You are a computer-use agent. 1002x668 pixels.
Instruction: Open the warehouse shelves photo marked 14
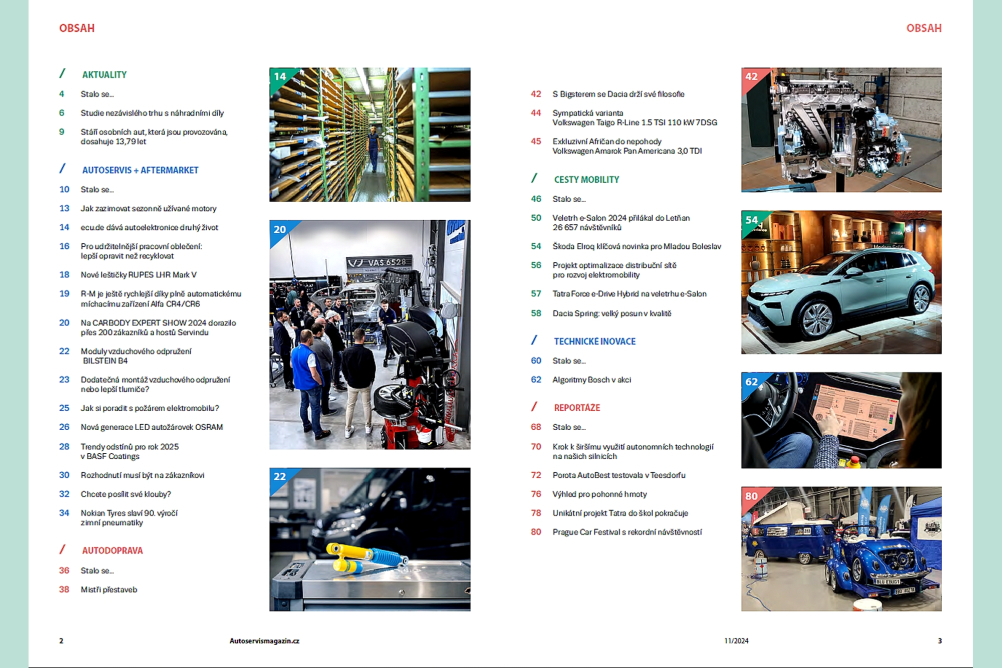pyautogui.click(x=370, y=135)
